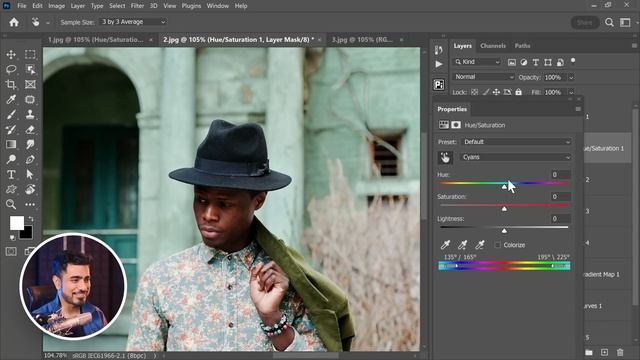Toggle Lock all for the layer
Screen dimensions: 640x360
pos(518,92)
